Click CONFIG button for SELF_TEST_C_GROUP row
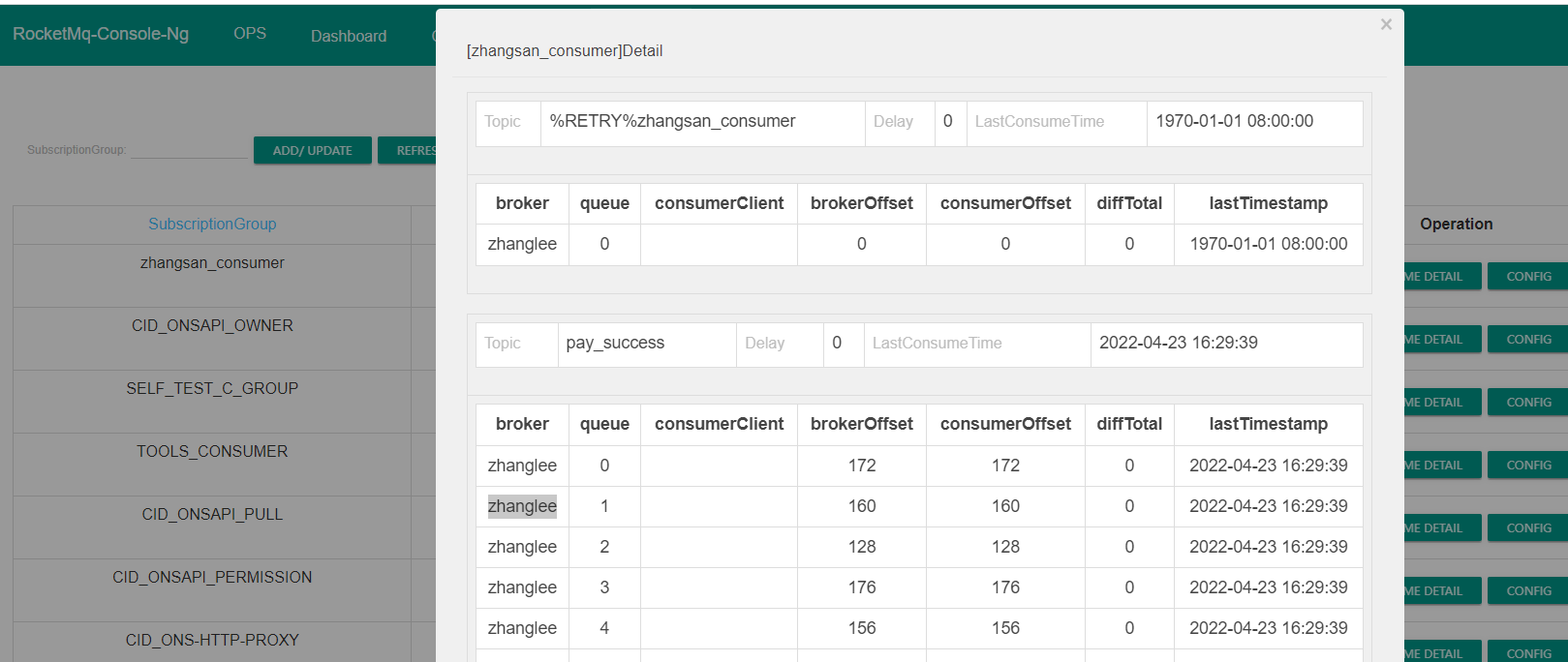This screenshot has height=662, width=1568. click(x=1528, y=402)
